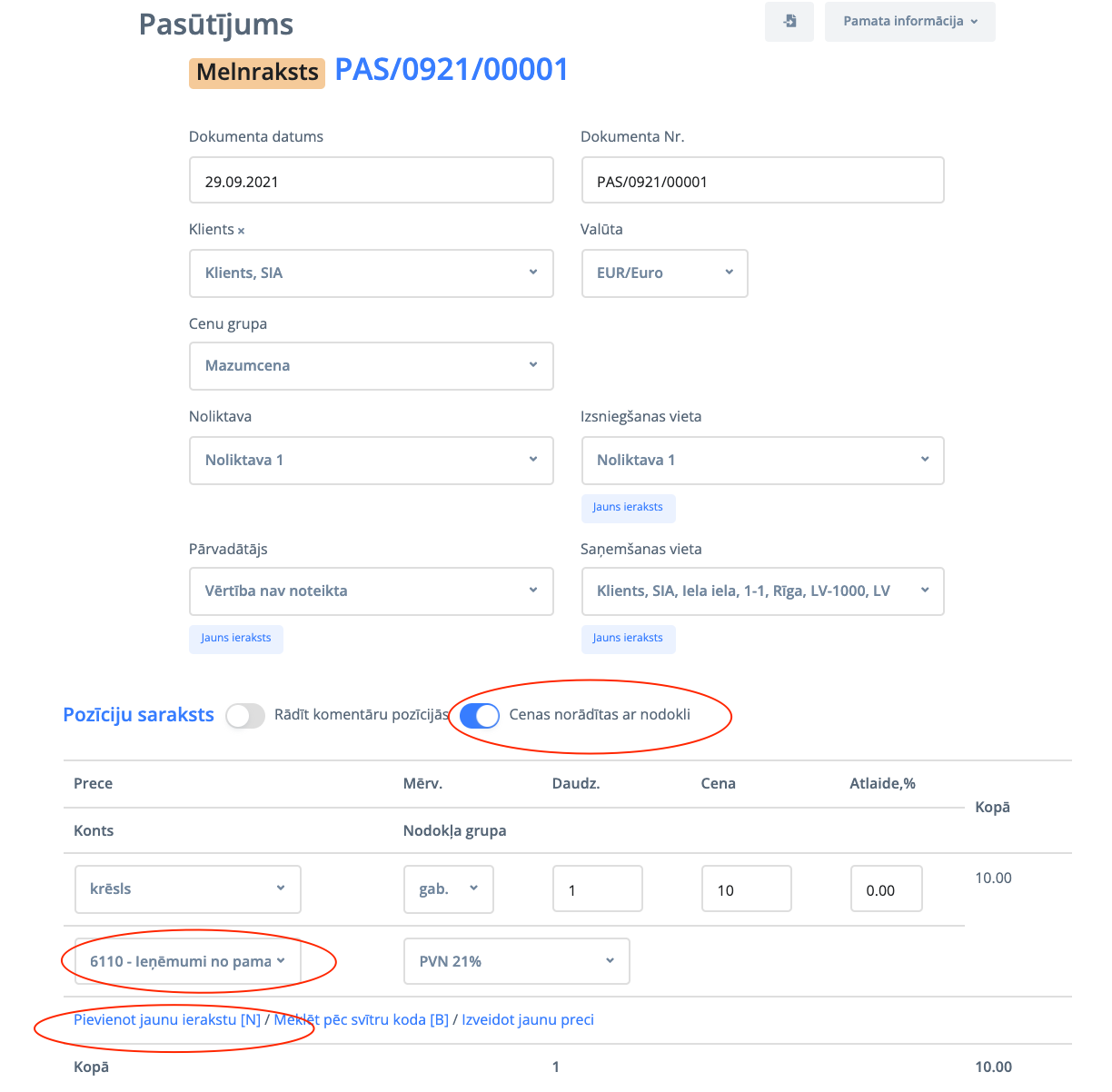Open the 6110 account dropdown

point(187,962)
